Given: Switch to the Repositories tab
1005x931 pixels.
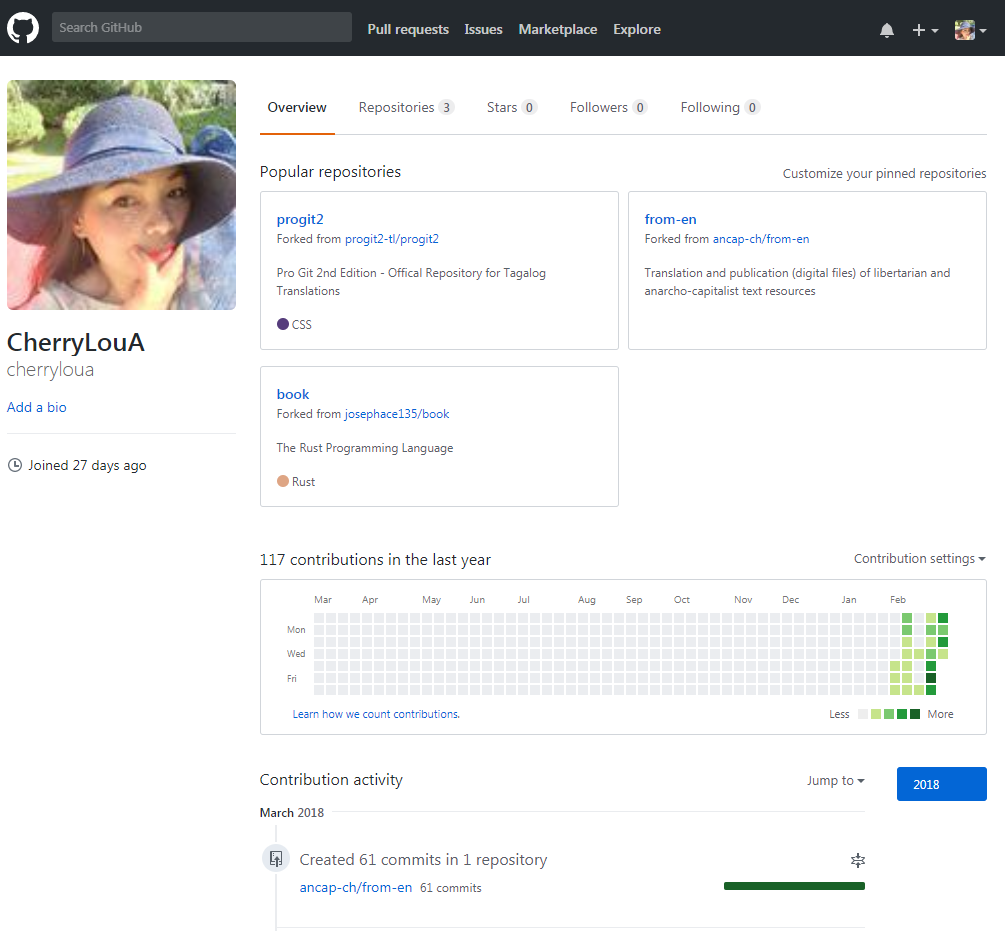Looking at the screenshot, I should [x=406, y=108].
